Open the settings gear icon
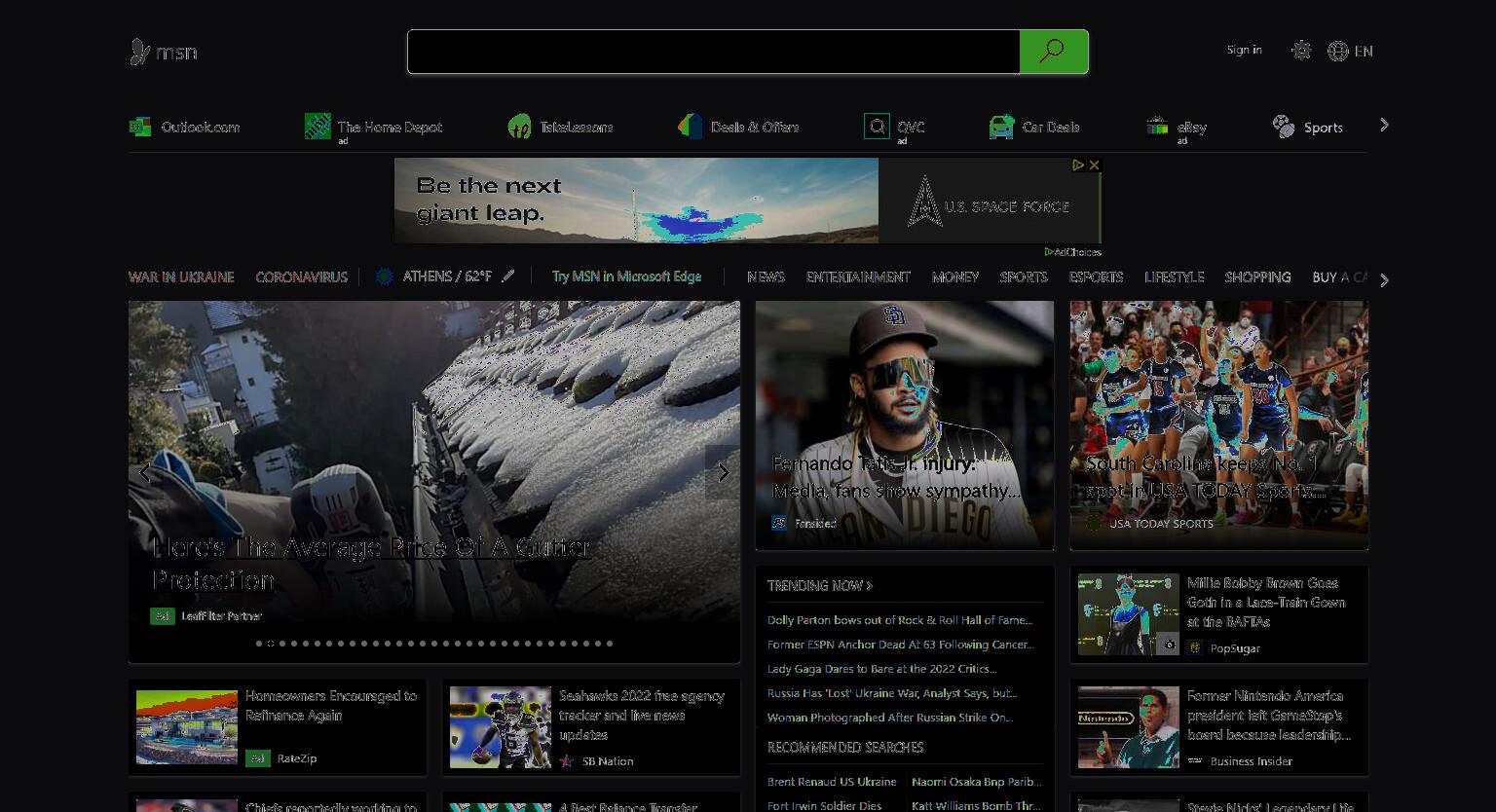1496x812 pixels. [x=1301, y=51]
